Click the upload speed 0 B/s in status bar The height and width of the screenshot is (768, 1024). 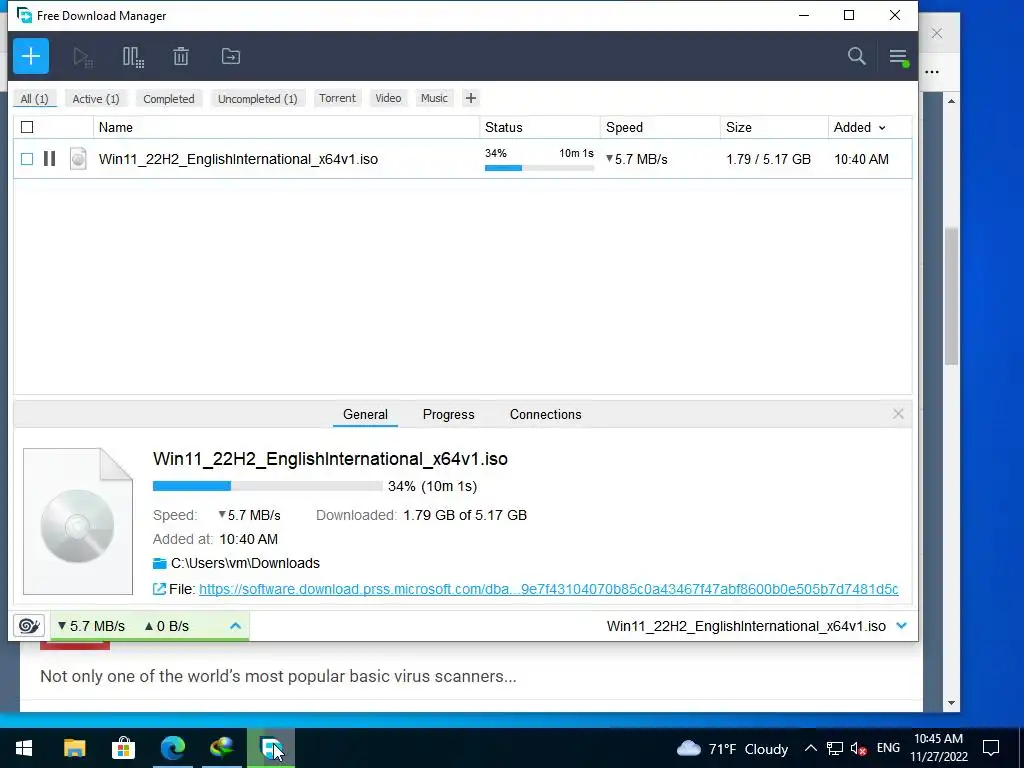click(x=167, y=626)
